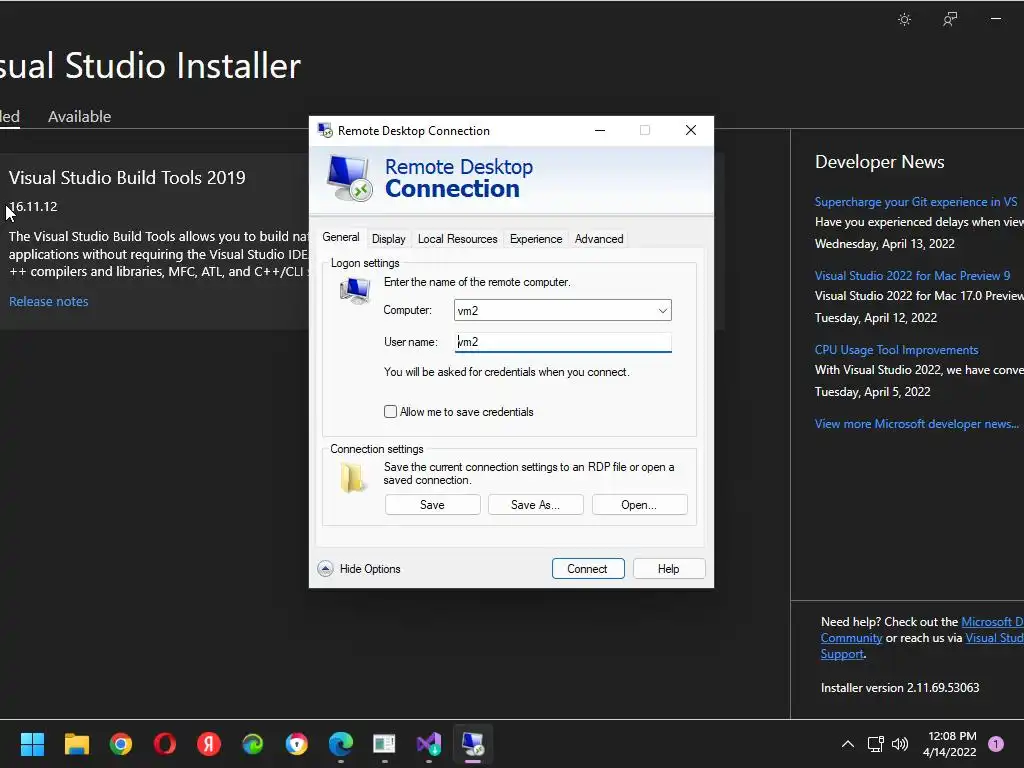Enable Allow me to save credentials
1024x768 pixels.
391,411
